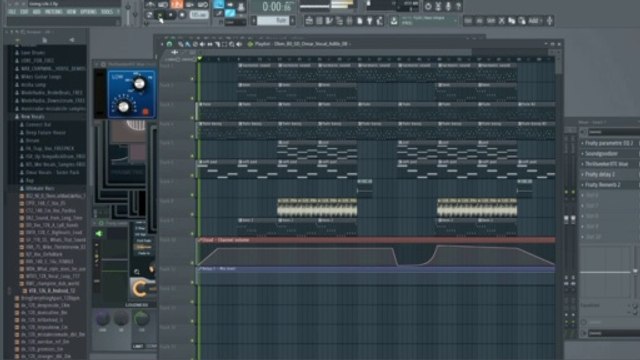Open the EDIT menu
This screenshot has width=640, height=360.
(24, 12)
